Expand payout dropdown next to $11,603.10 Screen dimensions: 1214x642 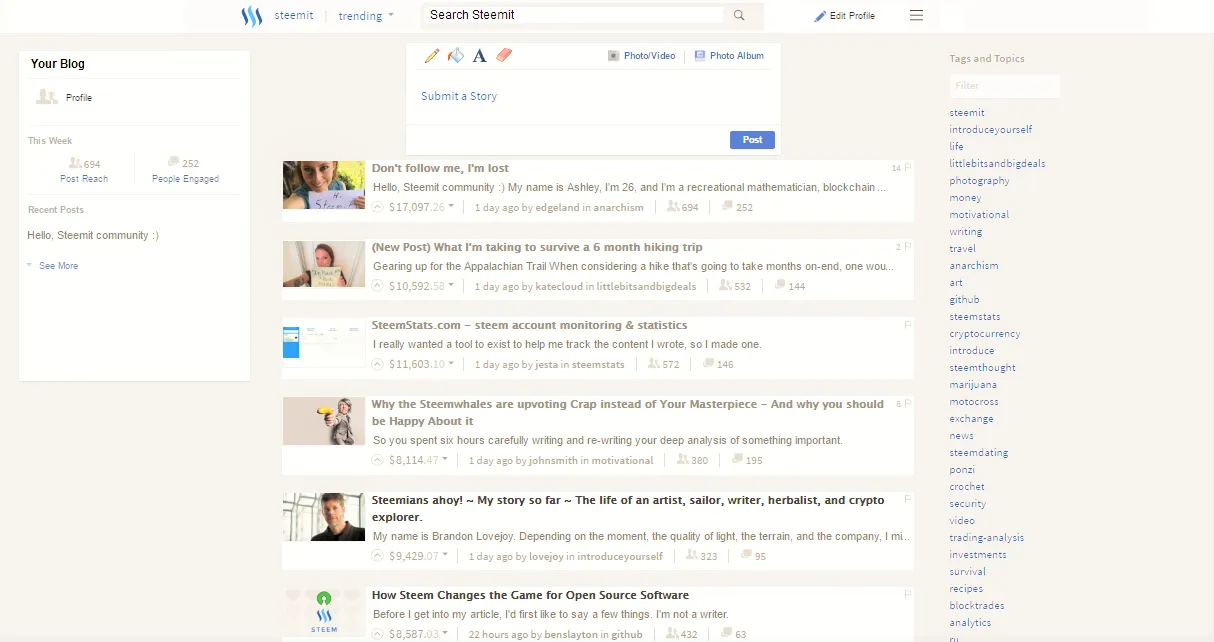(451, 364)
